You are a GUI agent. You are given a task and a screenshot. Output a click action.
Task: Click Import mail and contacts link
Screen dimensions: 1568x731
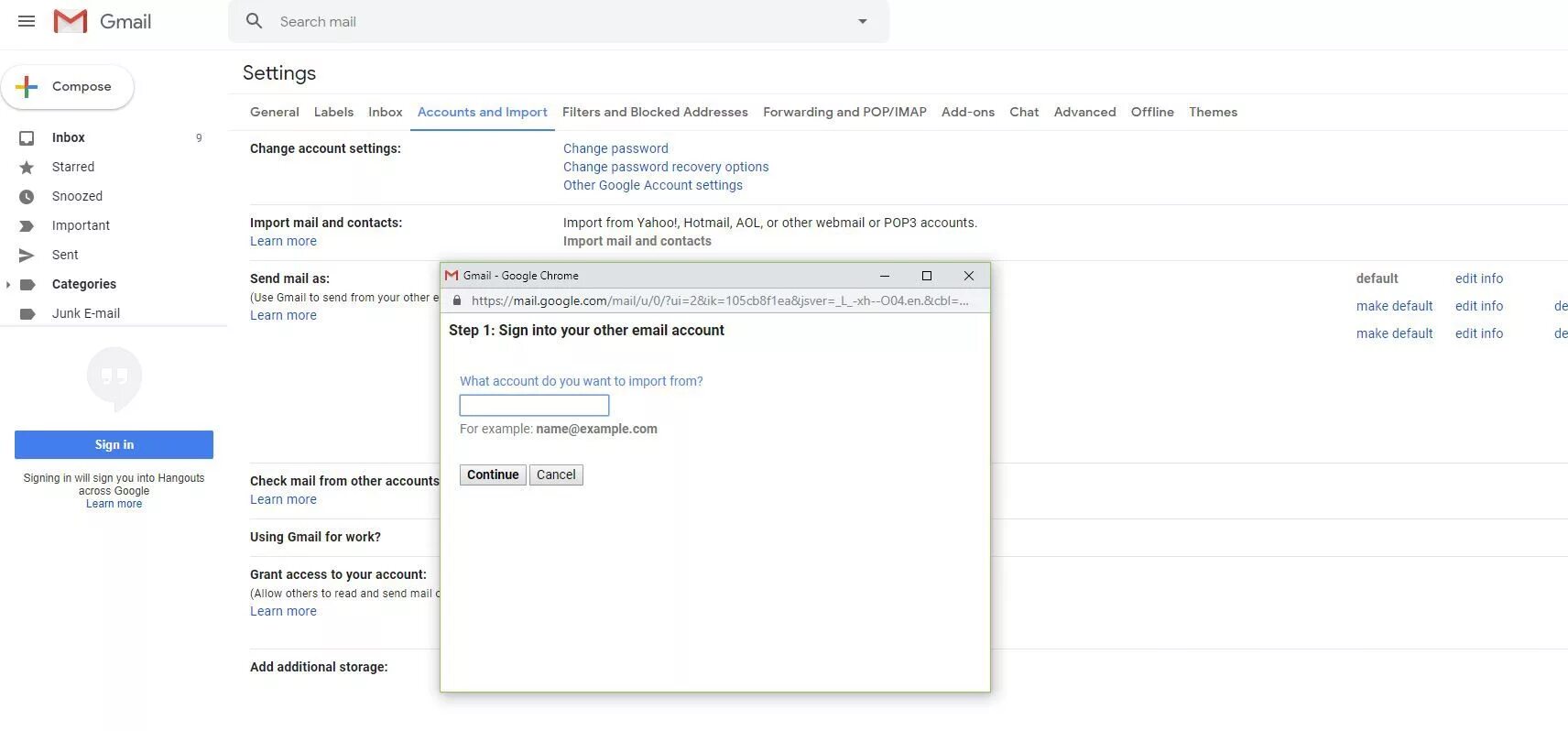[x=637, y=241]
